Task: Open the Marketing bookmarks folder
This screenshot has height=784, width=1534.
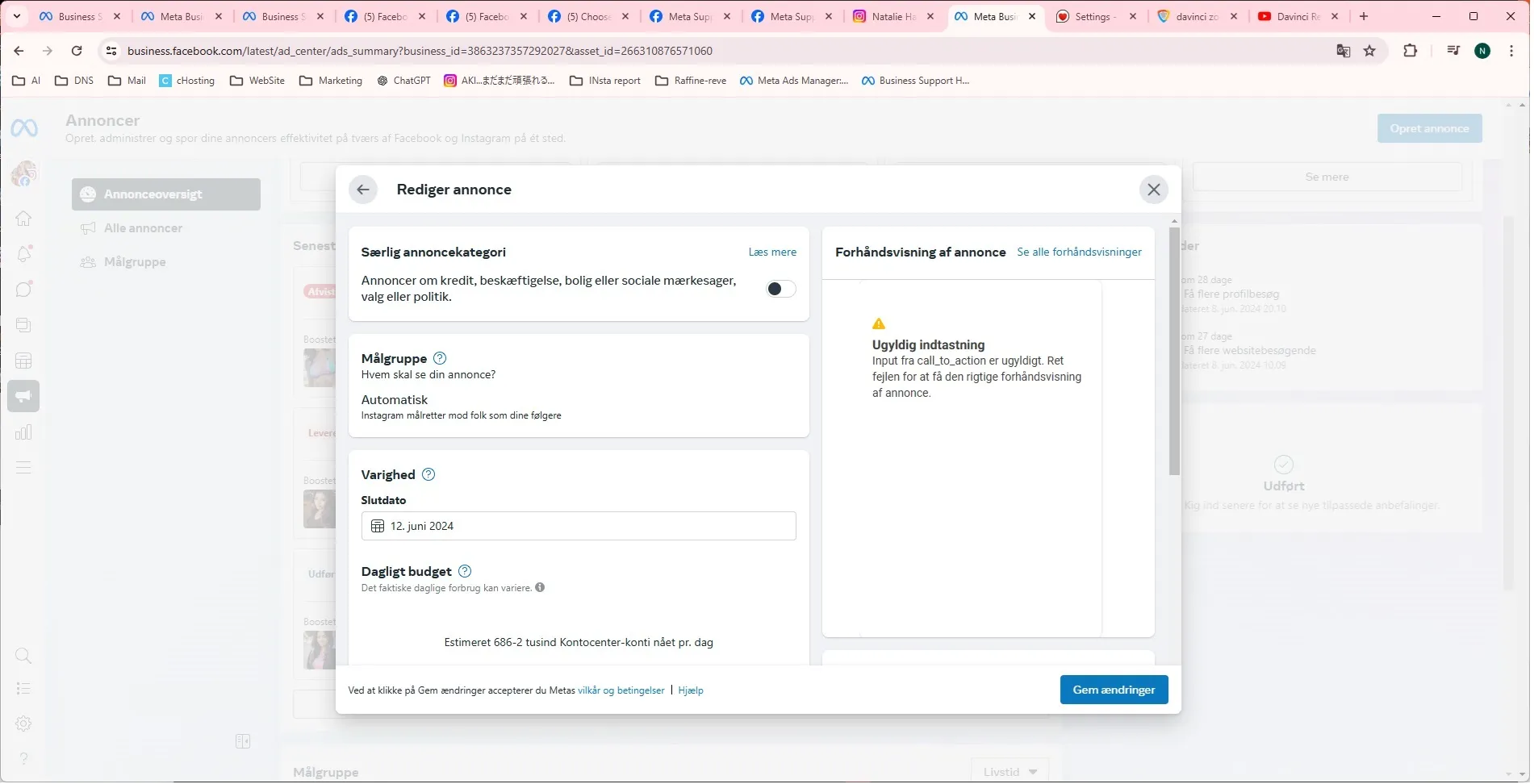Action: tap(332, 81)
